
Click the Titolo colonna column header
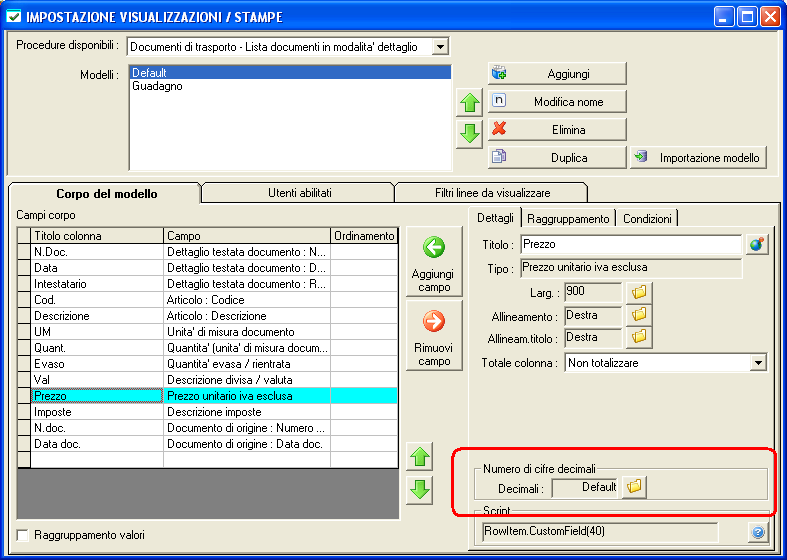click(x=97, y=235)
